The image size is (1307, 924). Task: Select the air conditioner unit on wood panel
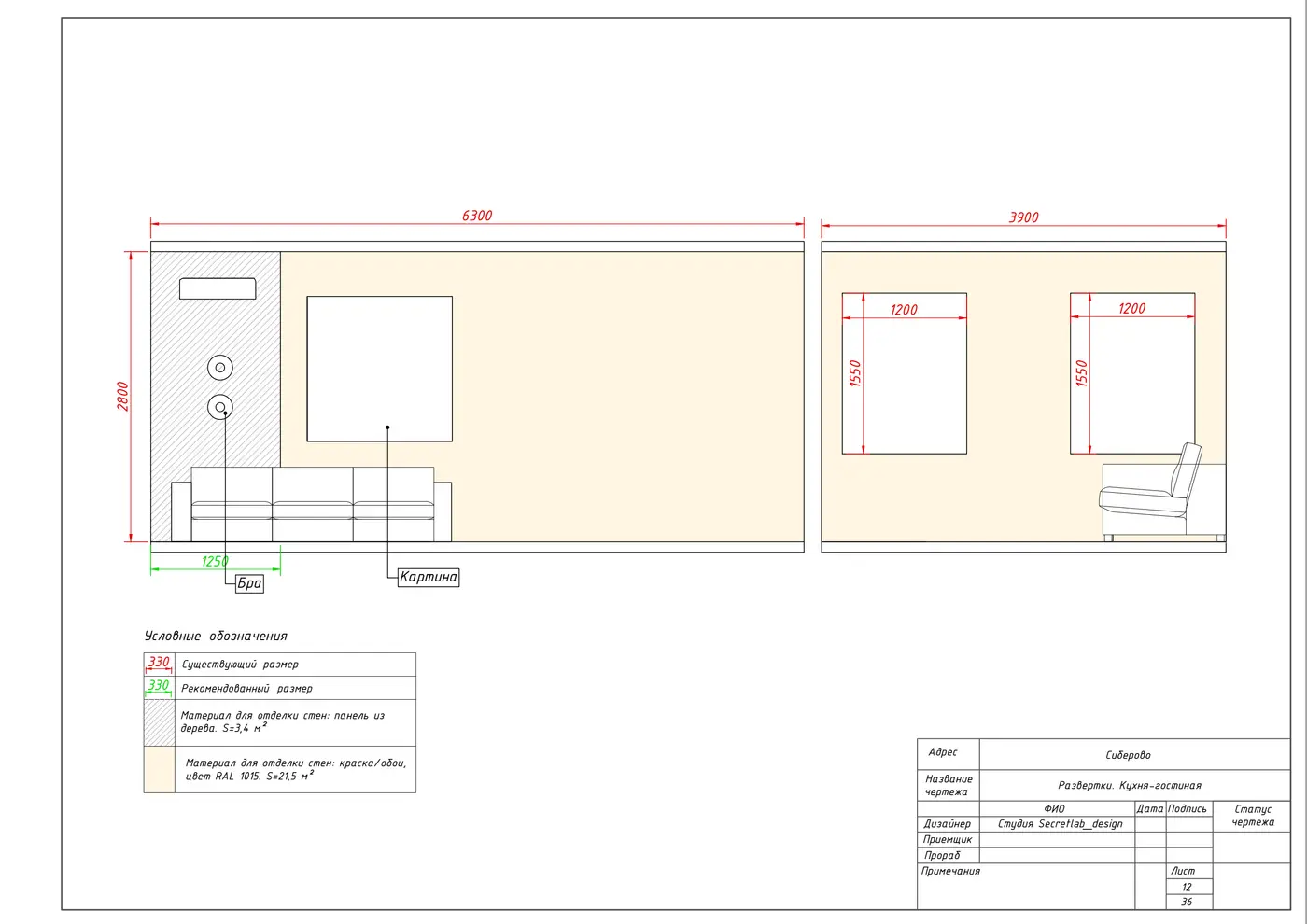(218, 288)
